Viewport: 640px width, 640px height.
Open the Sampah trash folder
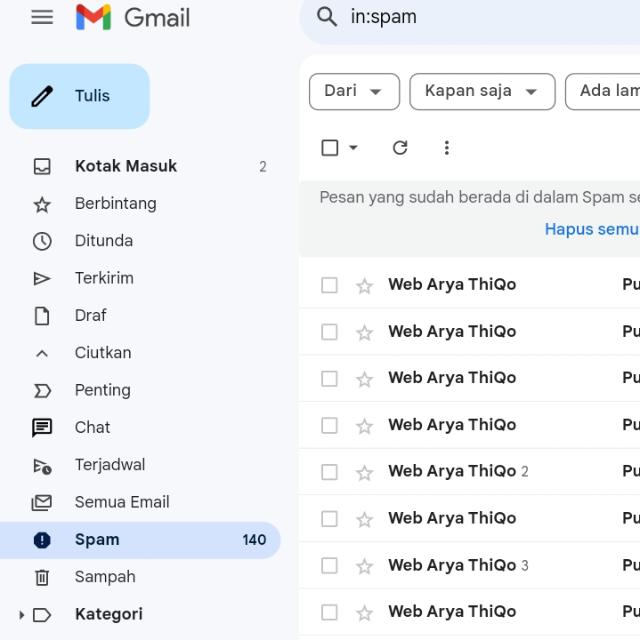[x=104, y=577]
